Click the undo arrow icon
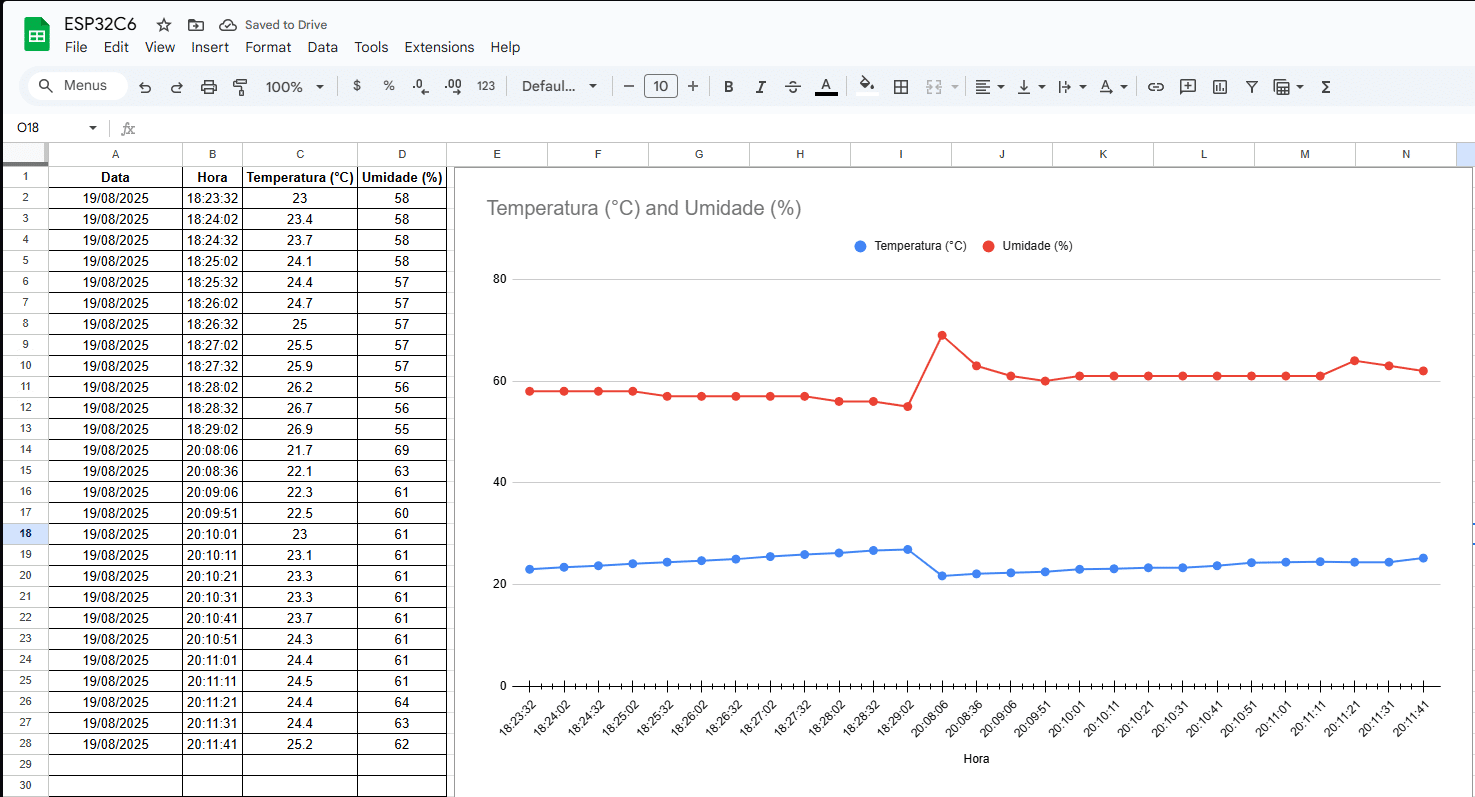 [x=145, y=87]
